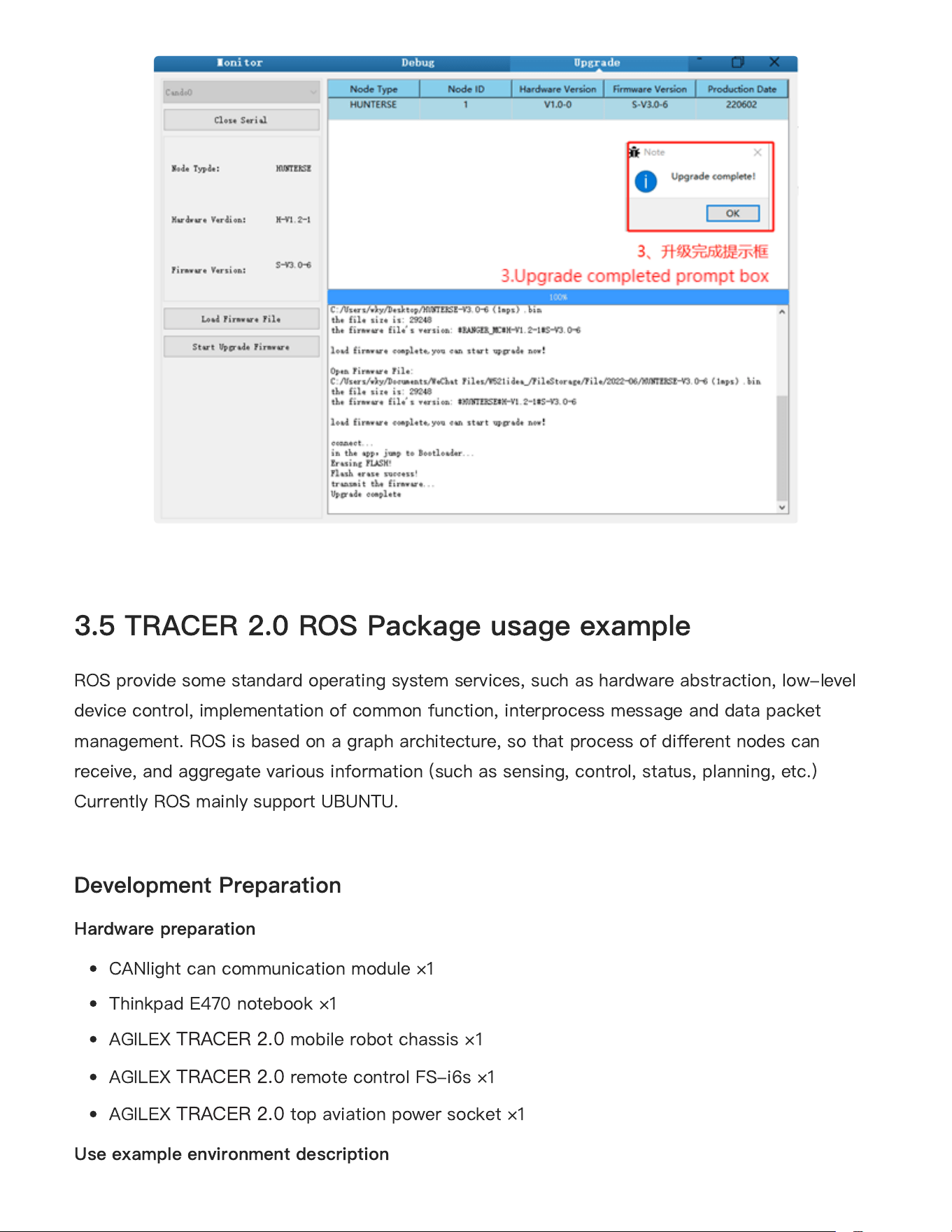952x1232 pixels.
Task: Click the Close Serial button
Action: [x=241, y=120]
